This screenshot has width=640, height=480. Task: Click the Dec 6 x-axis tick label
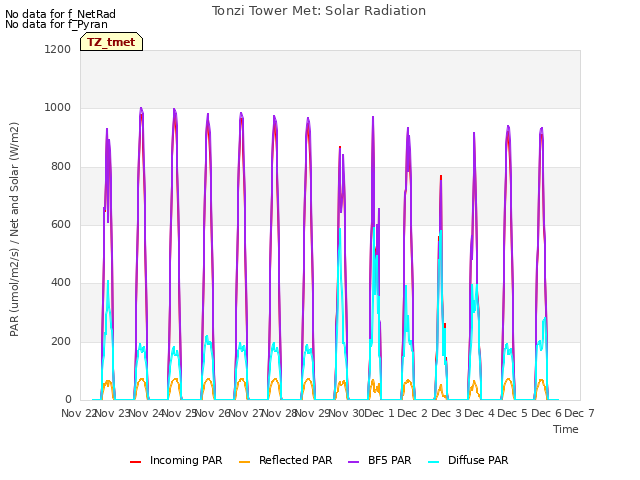(x=546, y=413)
